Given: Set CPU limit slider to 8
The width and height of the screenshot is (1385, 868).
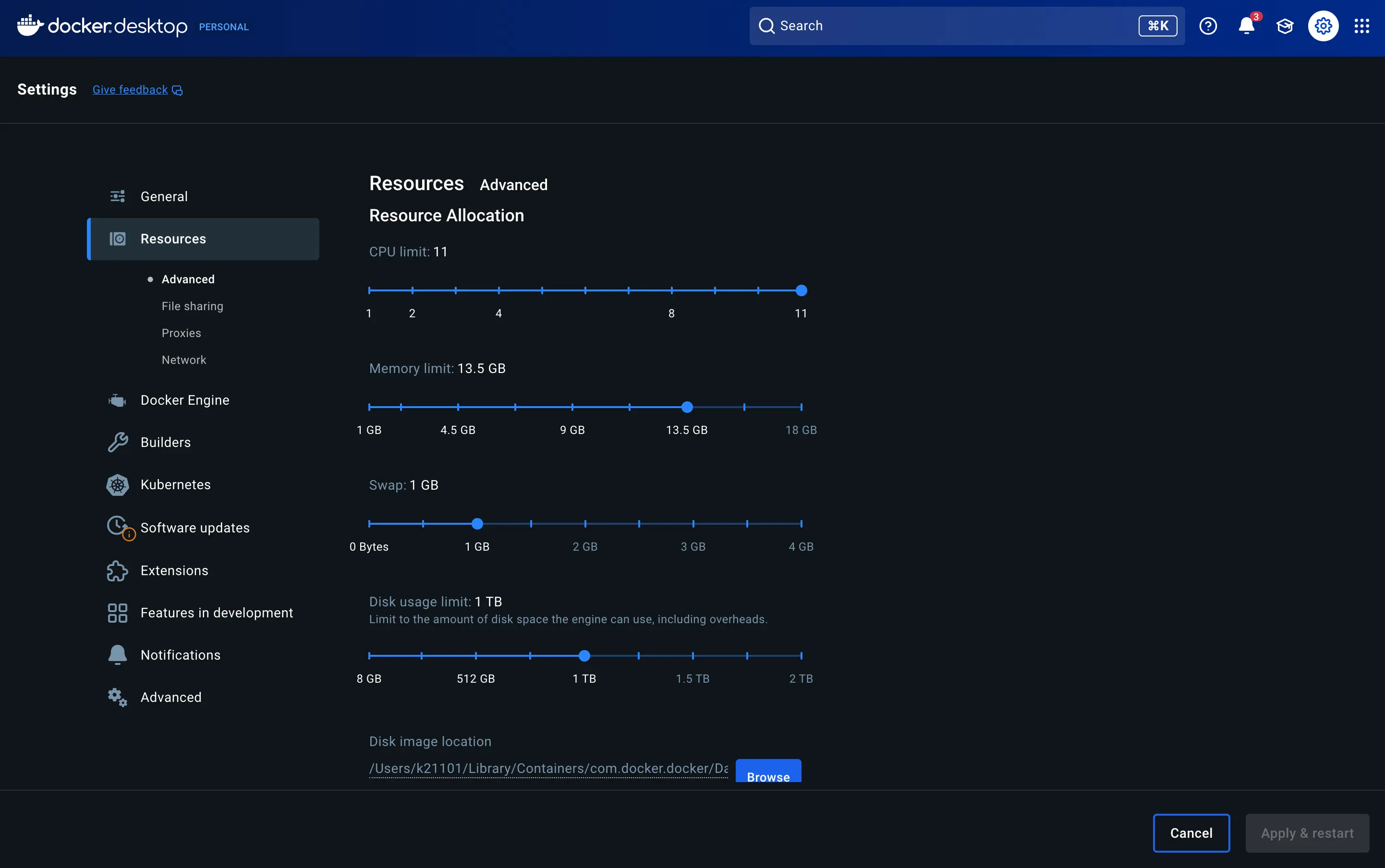Looking at the screenshot, I should (x=672, y=290).
